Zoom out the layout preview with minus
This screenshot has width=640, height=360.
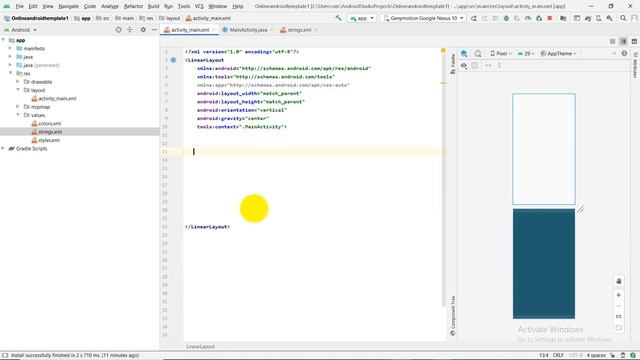tap(619, 306)
